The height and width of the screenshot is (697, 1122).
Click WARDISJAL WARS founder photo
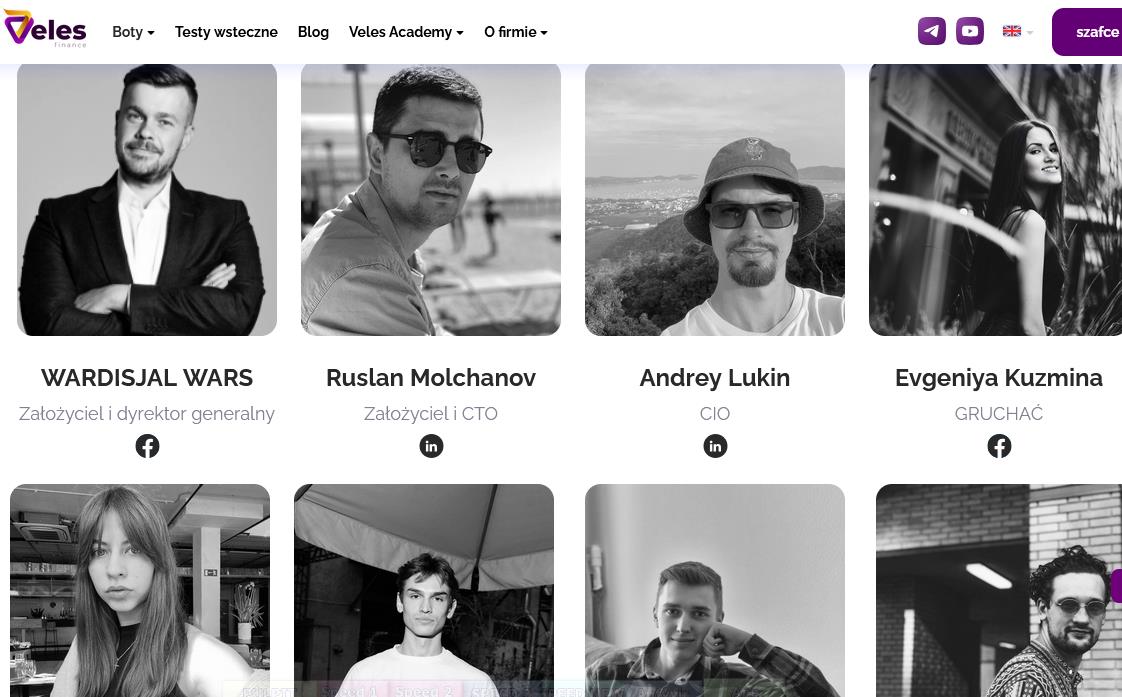click(147, 200)
